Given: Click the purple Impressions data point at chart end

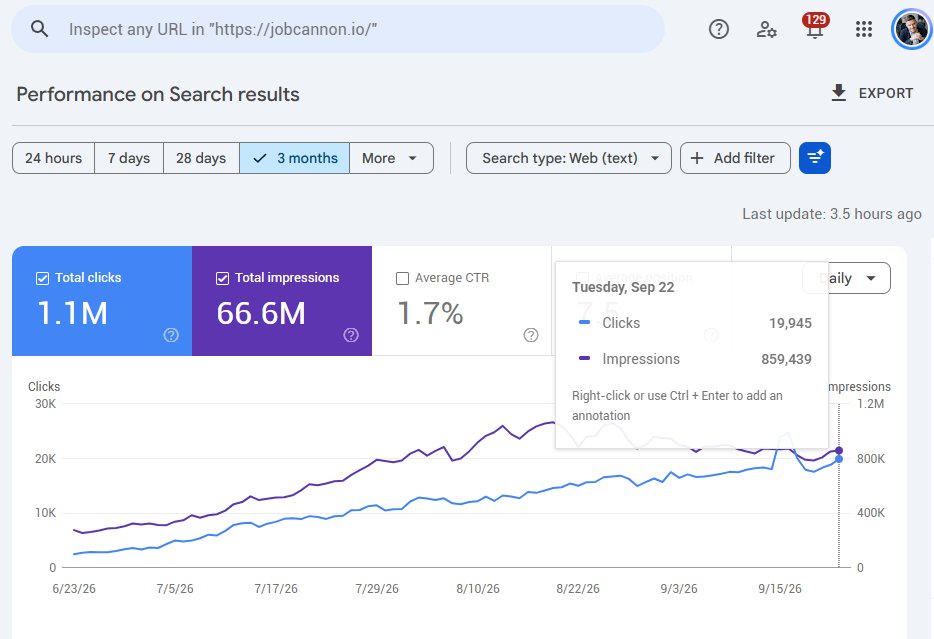Looking at the screenshot, I should click(x=839, y=451).
